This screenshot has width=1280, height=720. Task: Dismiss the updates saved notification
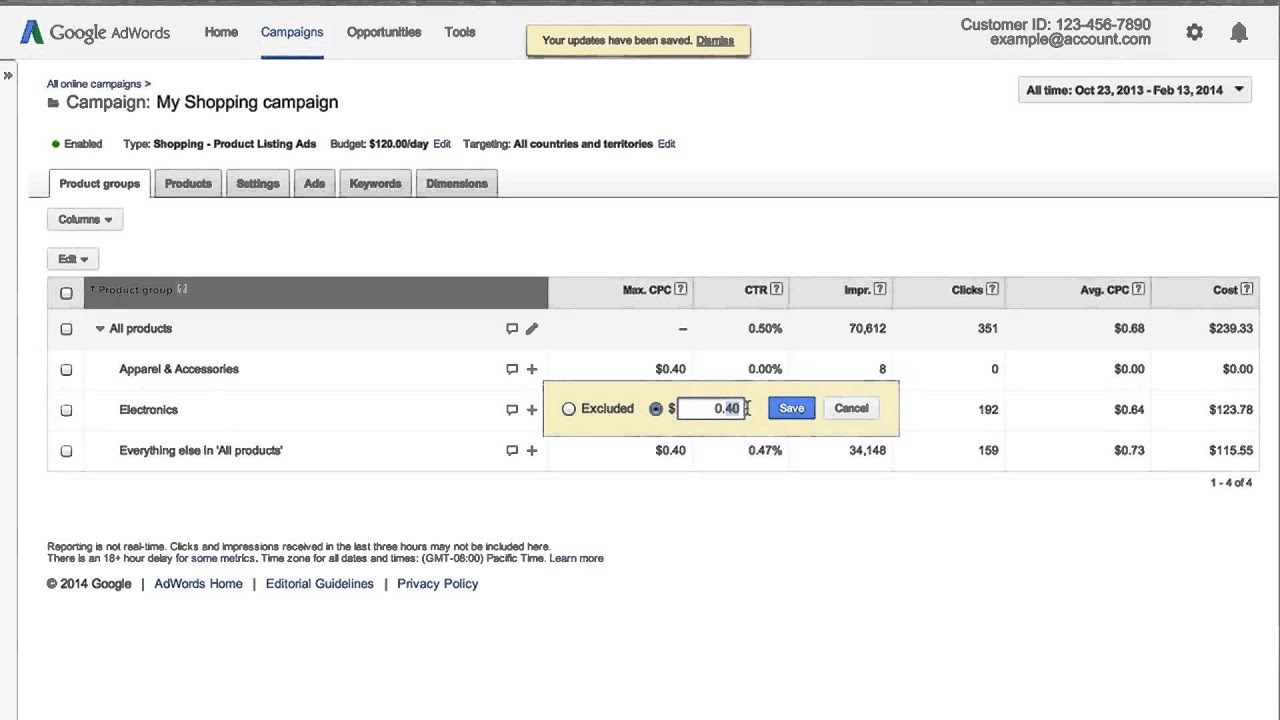point(715,41)
